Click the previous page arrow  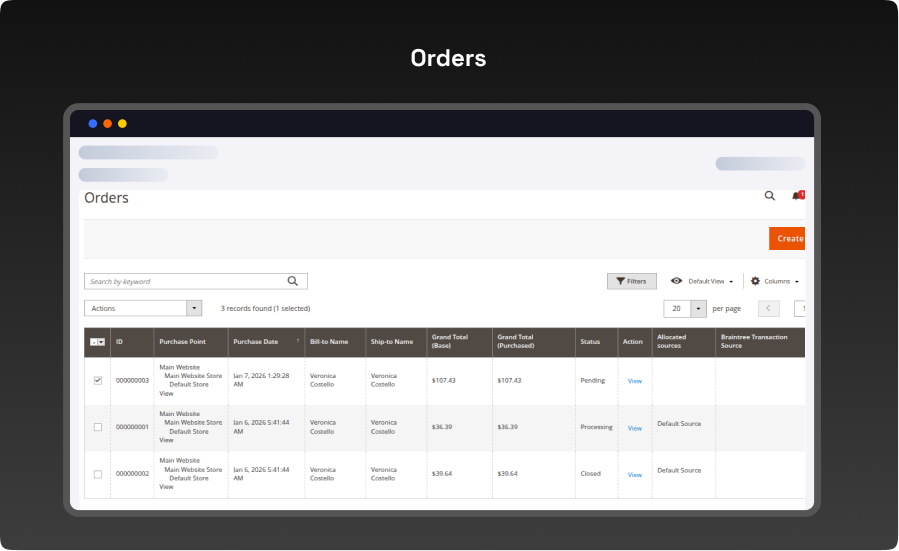tap(768, 309)
